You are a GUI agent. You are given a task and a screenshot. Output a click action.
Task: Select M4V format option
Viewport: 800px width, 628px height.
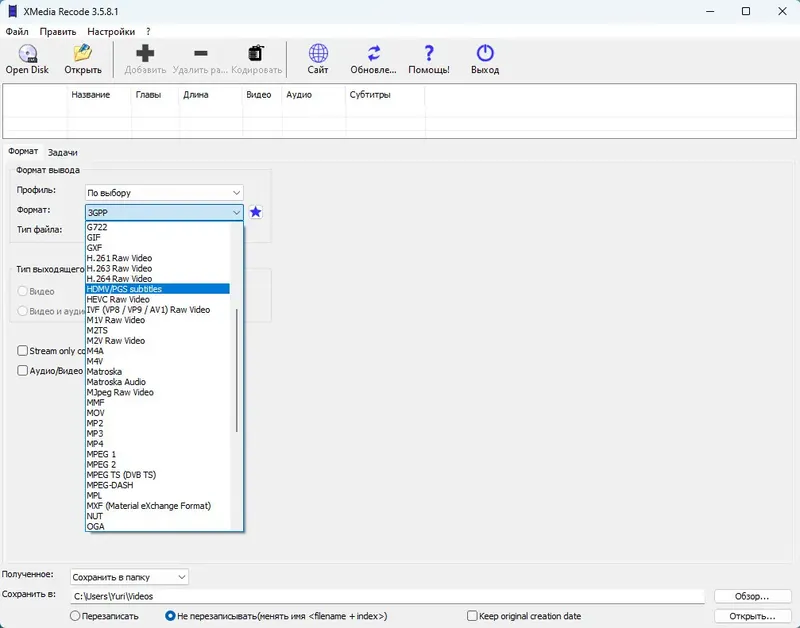158,361
